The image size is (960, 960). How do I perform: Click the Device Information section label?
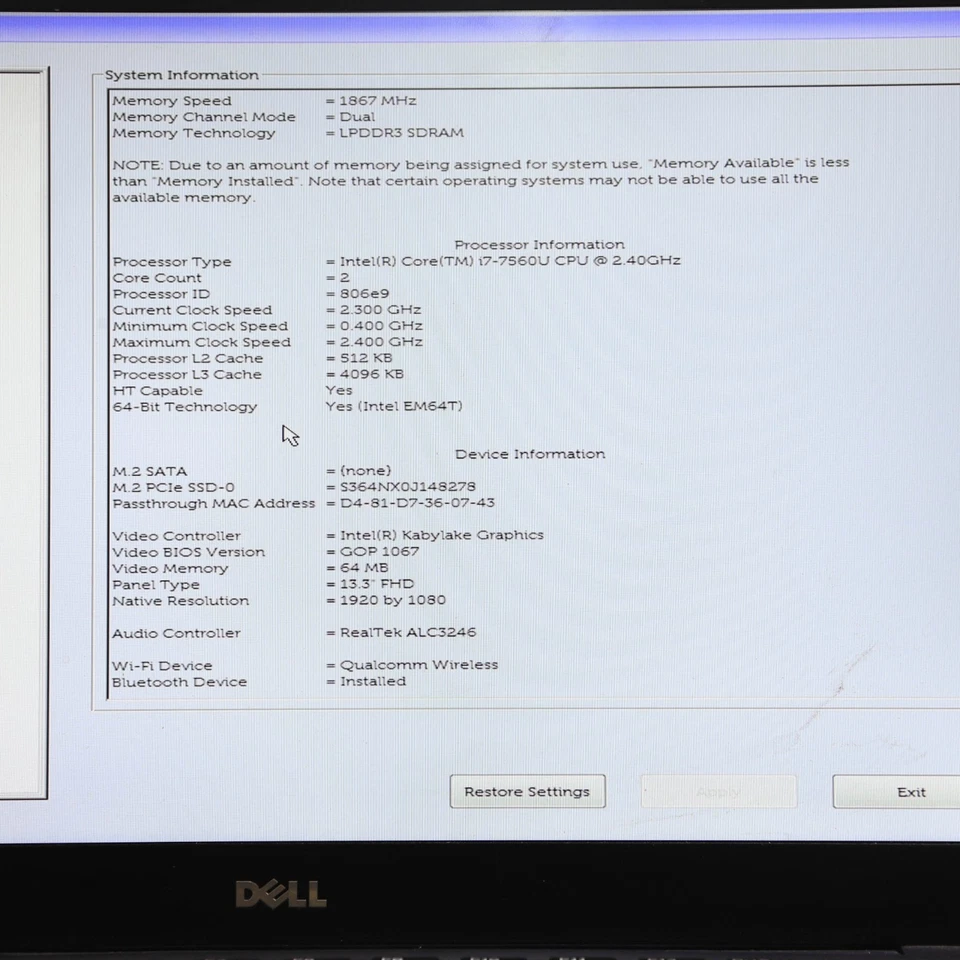(x=530, y=453)
